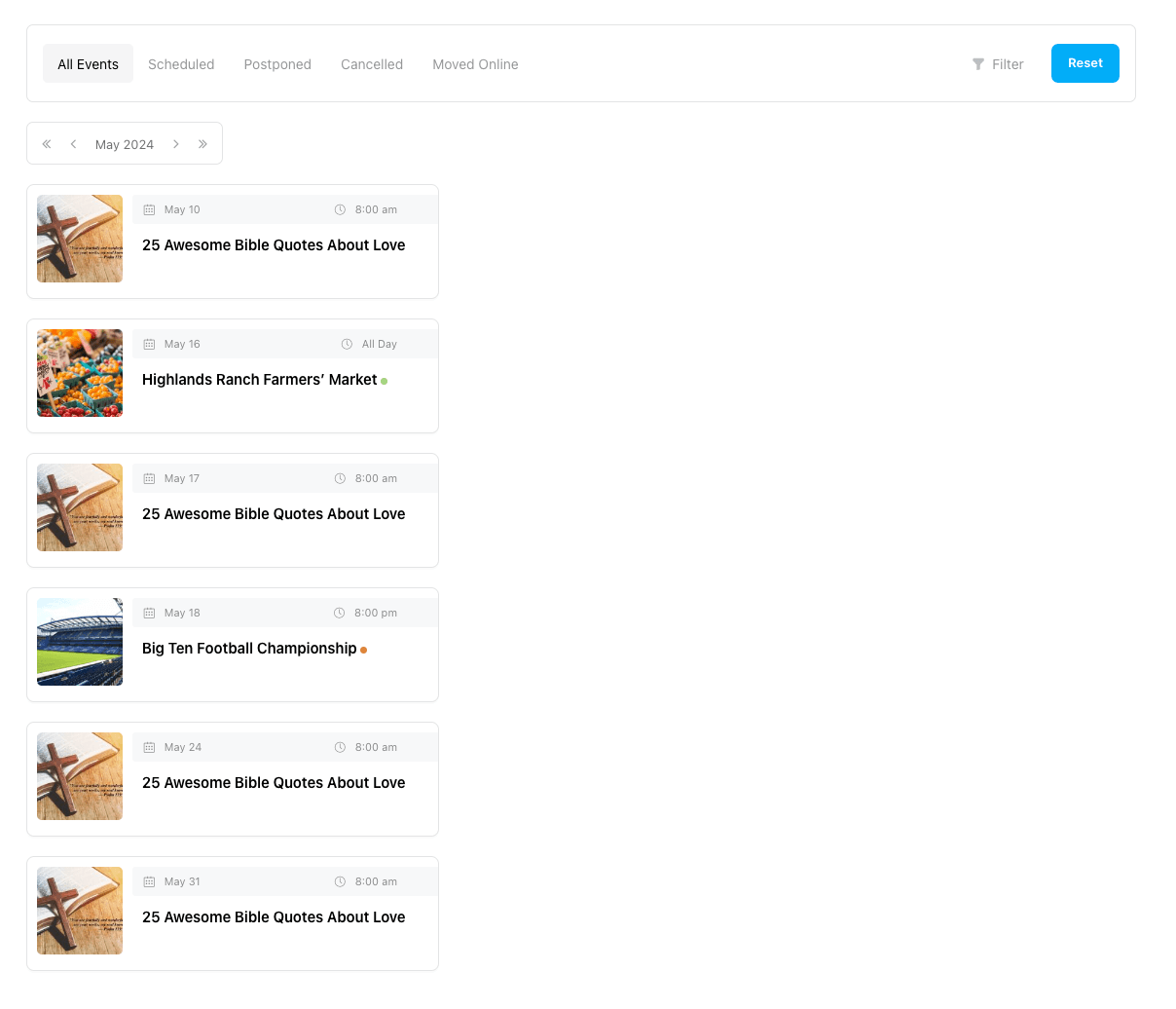Open Big Ten Football Championship event title
Screen dimensions: 1176x1009
coord(249,649)
